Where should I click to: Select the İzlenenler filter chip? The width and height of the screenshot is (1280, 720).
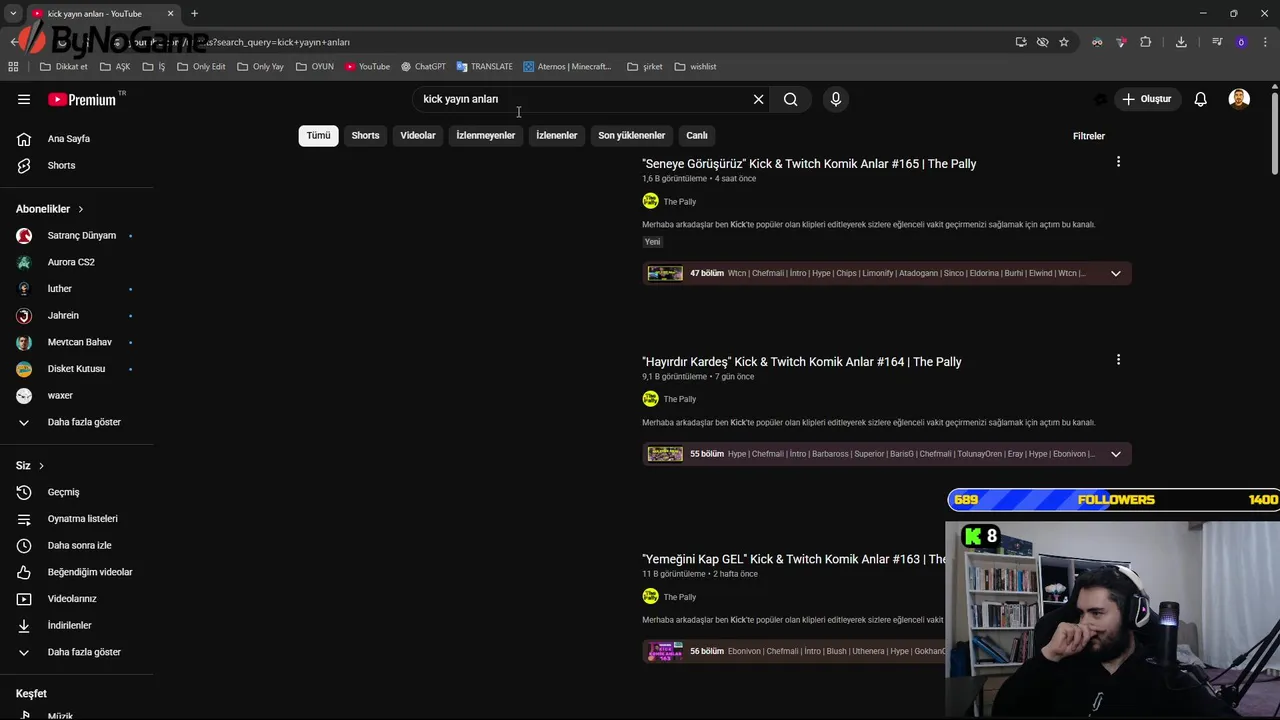coord(556,135)
